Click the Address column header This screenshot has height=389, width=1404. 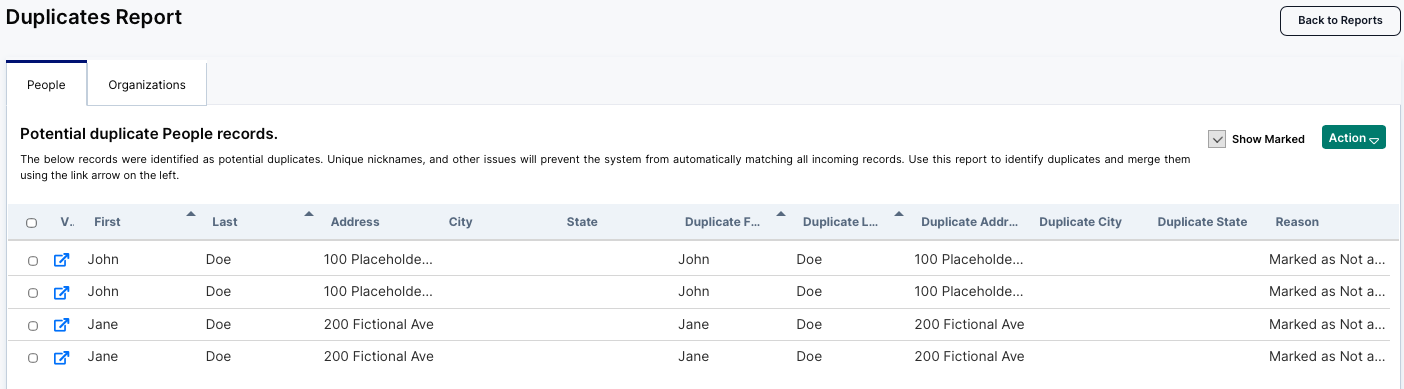click(355, 222)
